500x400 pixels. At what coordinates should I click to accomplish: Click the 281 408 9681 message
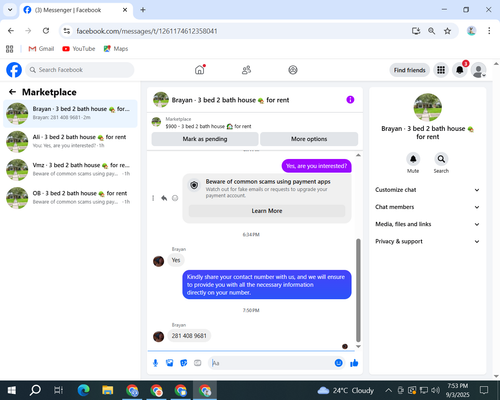189,336
